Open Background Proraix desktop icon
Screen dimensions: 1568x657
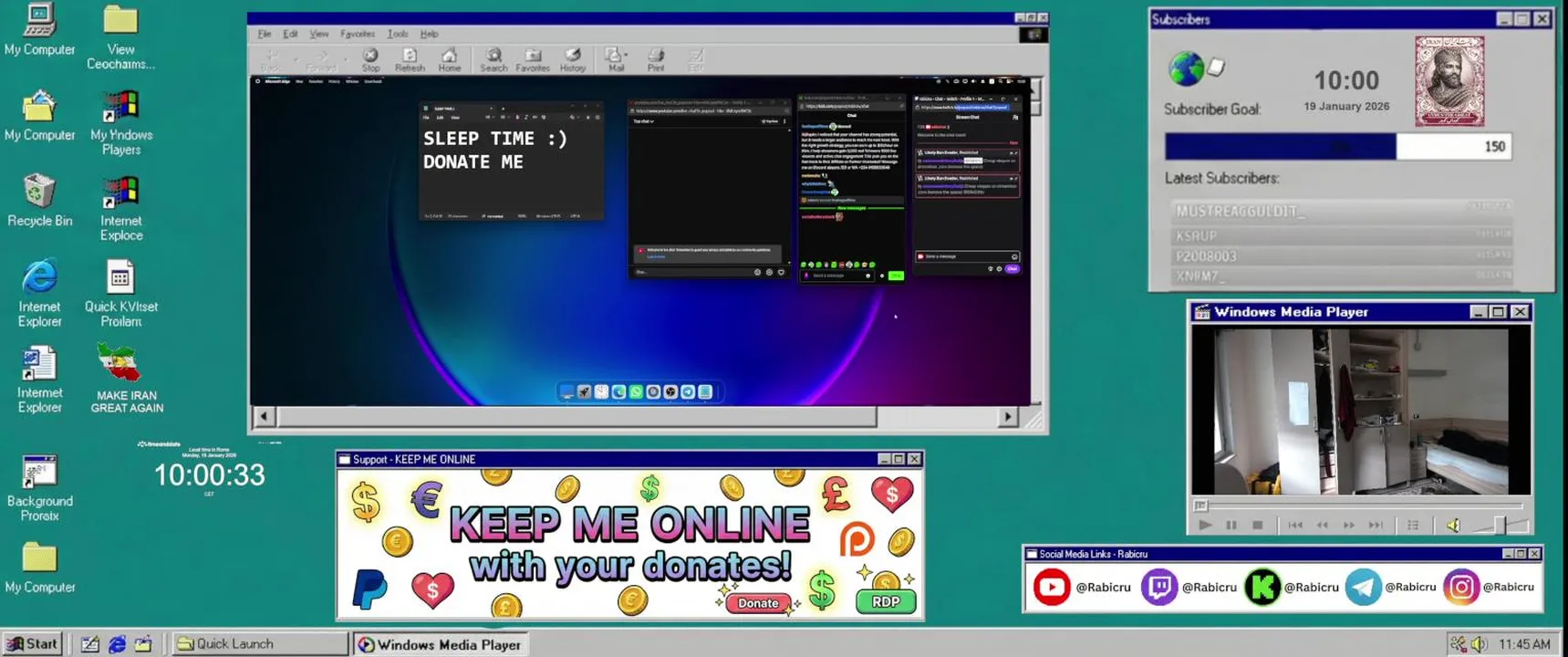(39, 488)
